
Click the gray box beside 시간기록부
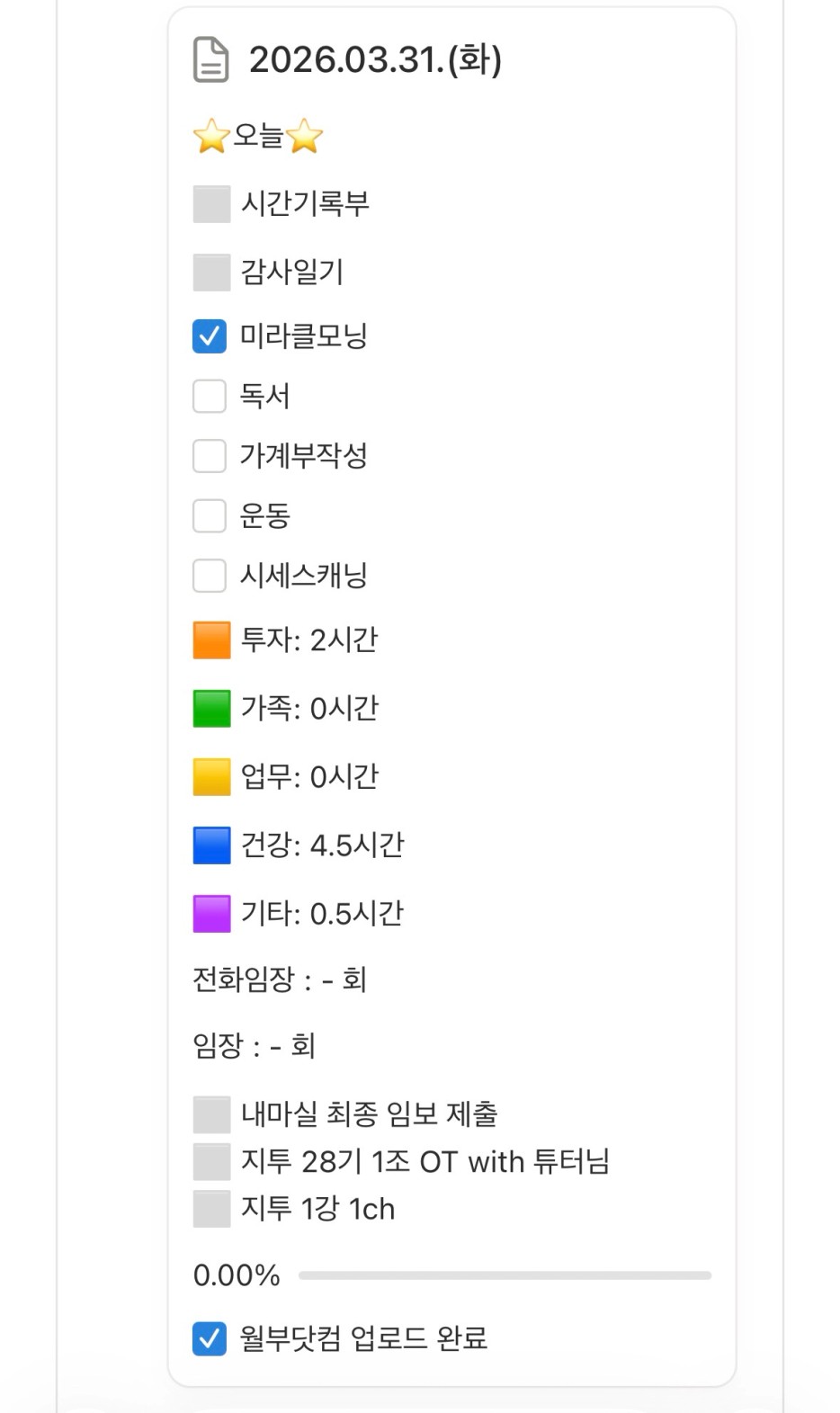tap(211, 204)
